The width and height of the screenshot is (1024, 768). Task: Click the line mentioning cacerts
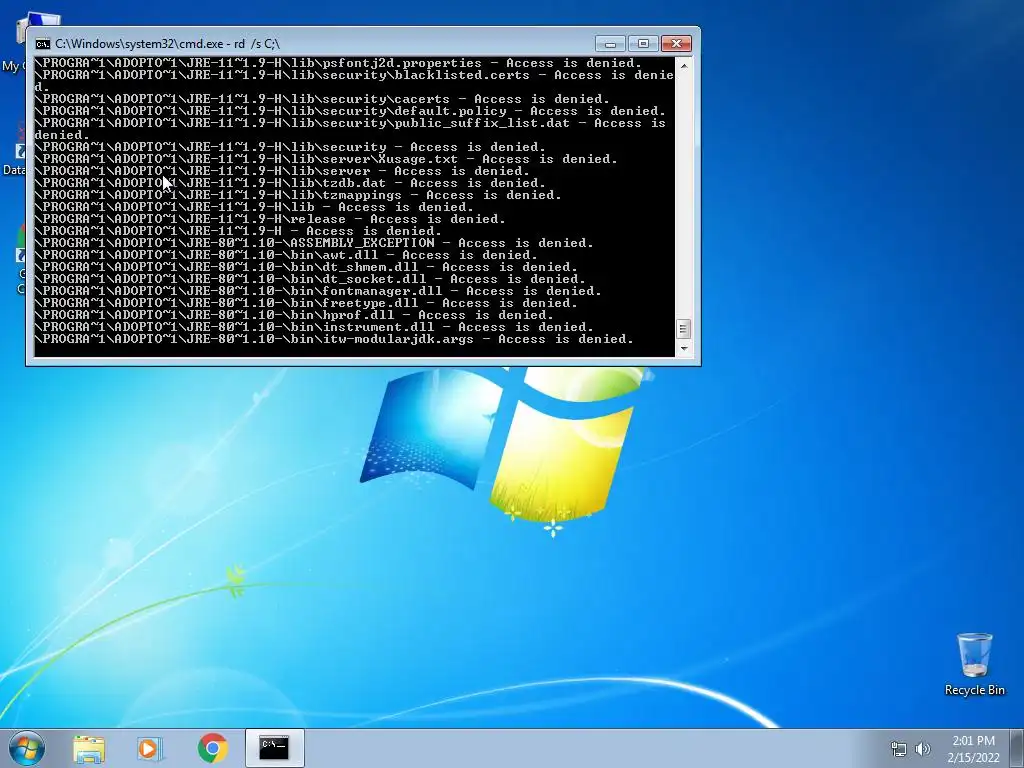point(322,99)
